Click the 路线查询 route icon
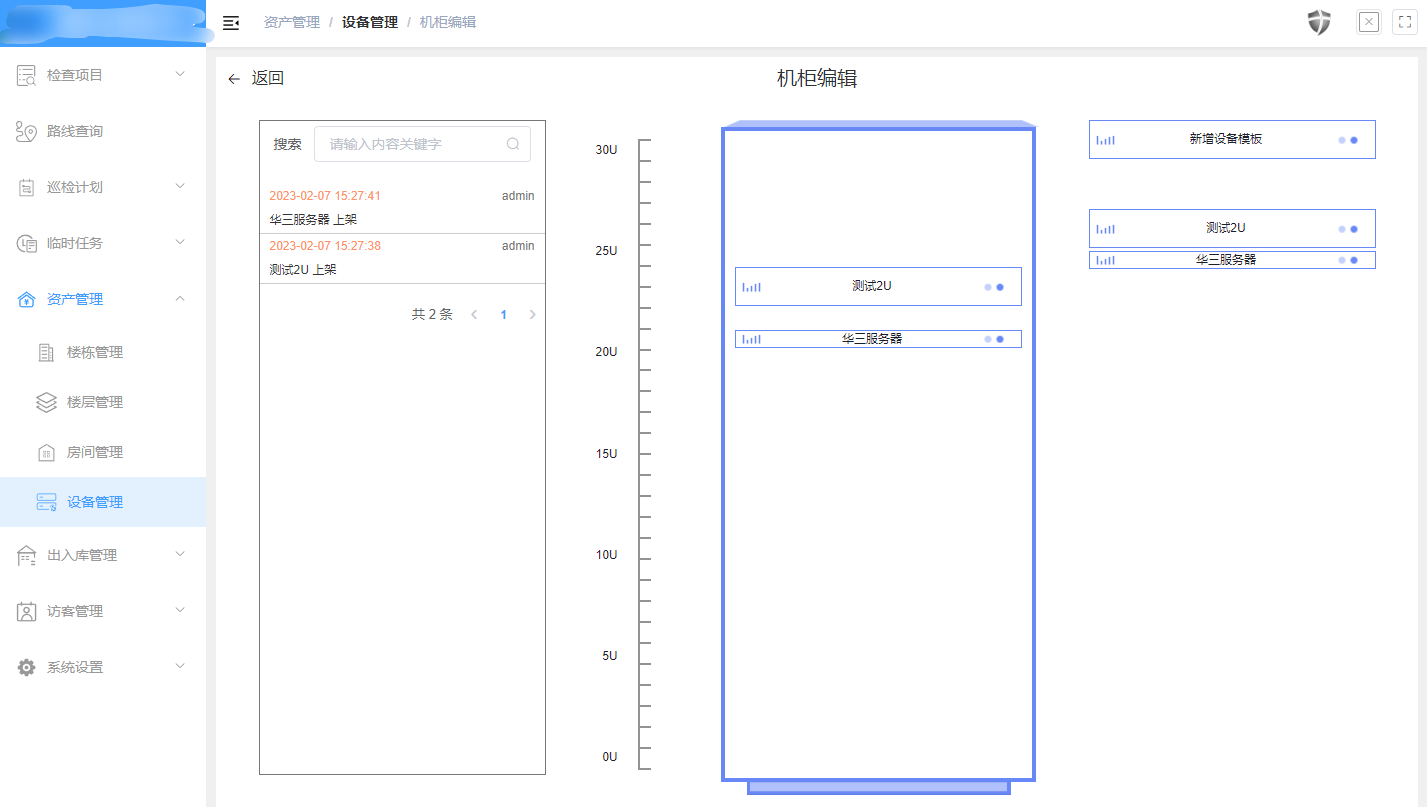 [x=26, y=131]
